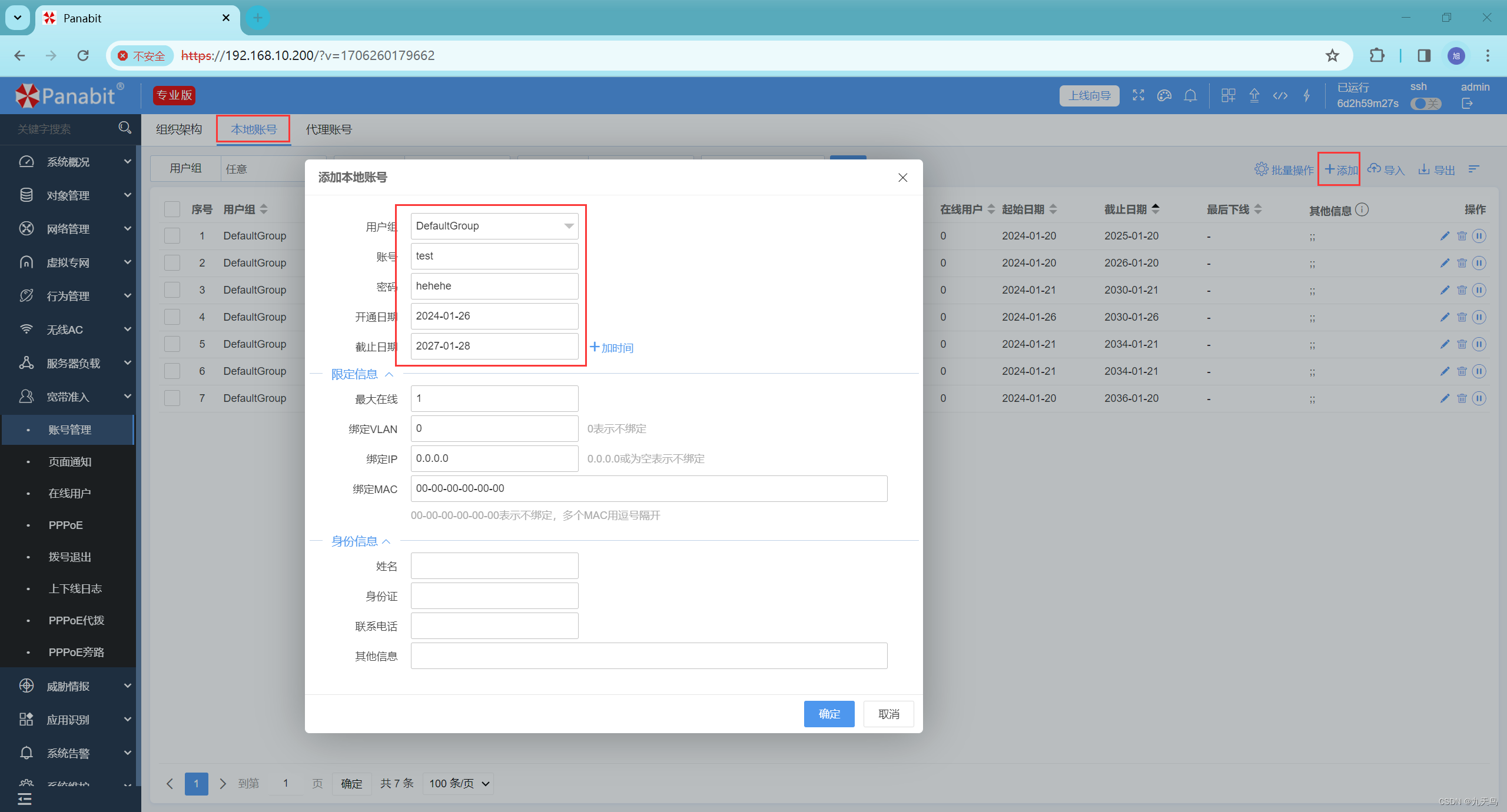Click the logout icon under admin
This screenshot has height=812, width=1507.
[x=1467, y=104]
